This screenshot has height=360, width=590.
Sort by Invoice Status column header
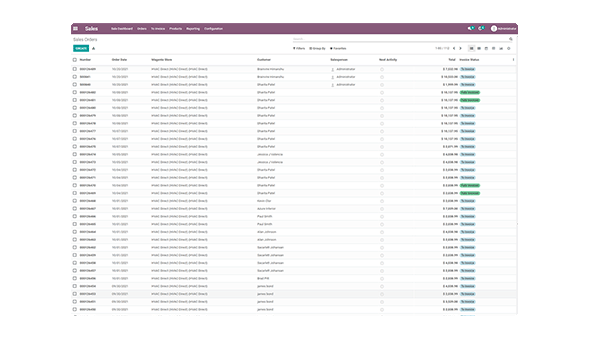coord(469,60)
